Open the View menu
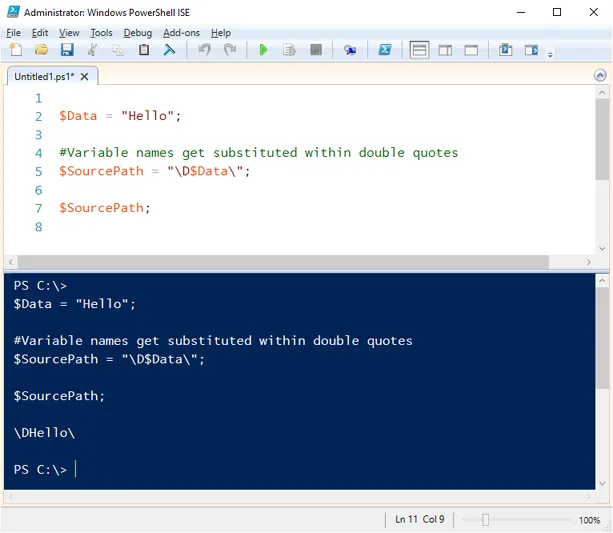Viewport: 613px width, 533px height. [x=69, y=33]
